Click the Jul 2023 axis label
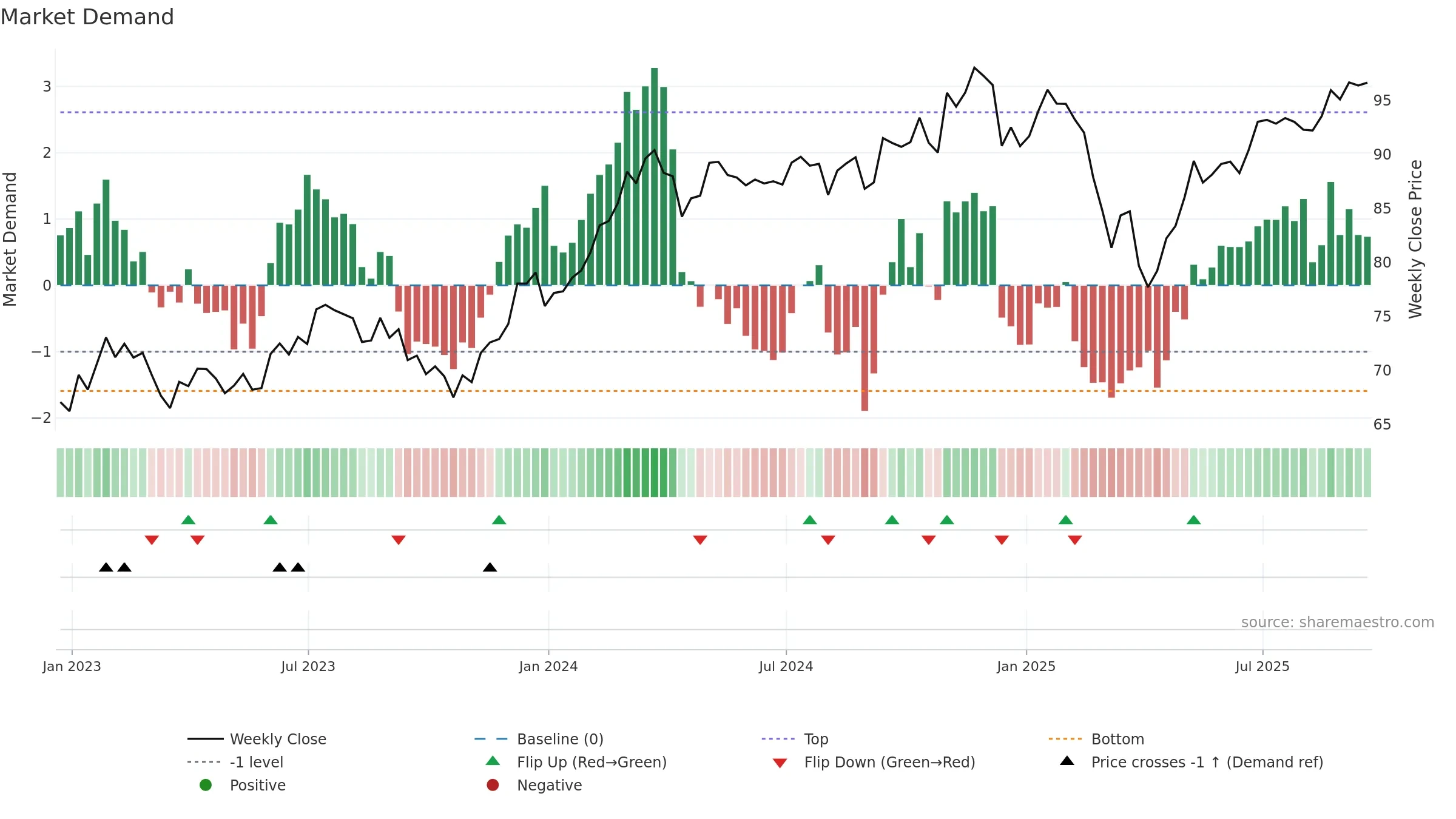Viewport: 1456px width, 819px height. tap(308, 666)
